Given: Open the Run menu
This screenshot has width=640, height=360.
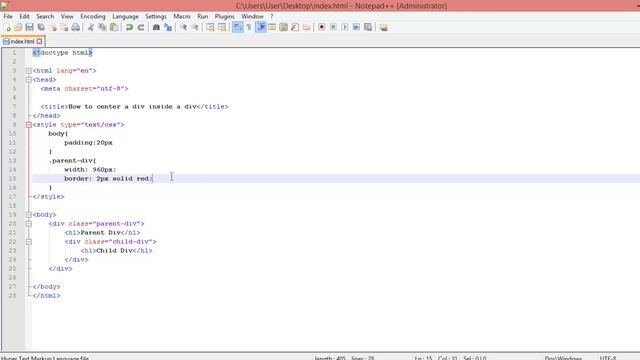Looking at the screenshot, I should click(203, 16).
